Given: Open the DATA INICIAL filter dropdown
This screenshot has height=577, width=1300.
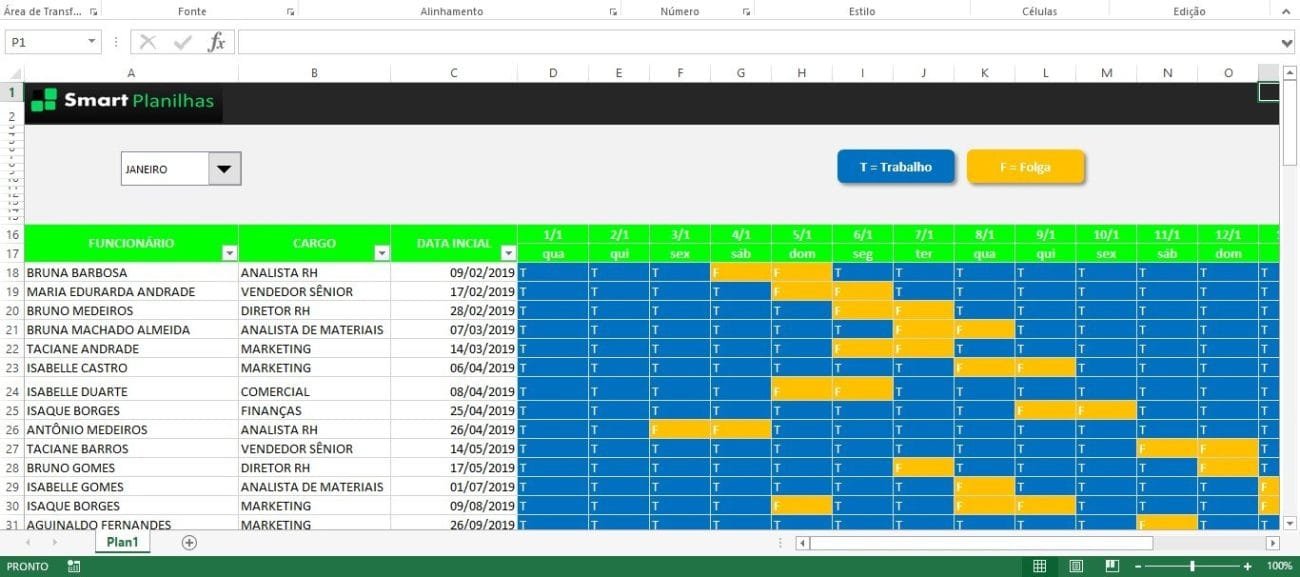Looking at the screenshot, I should [x=509, y=254].
